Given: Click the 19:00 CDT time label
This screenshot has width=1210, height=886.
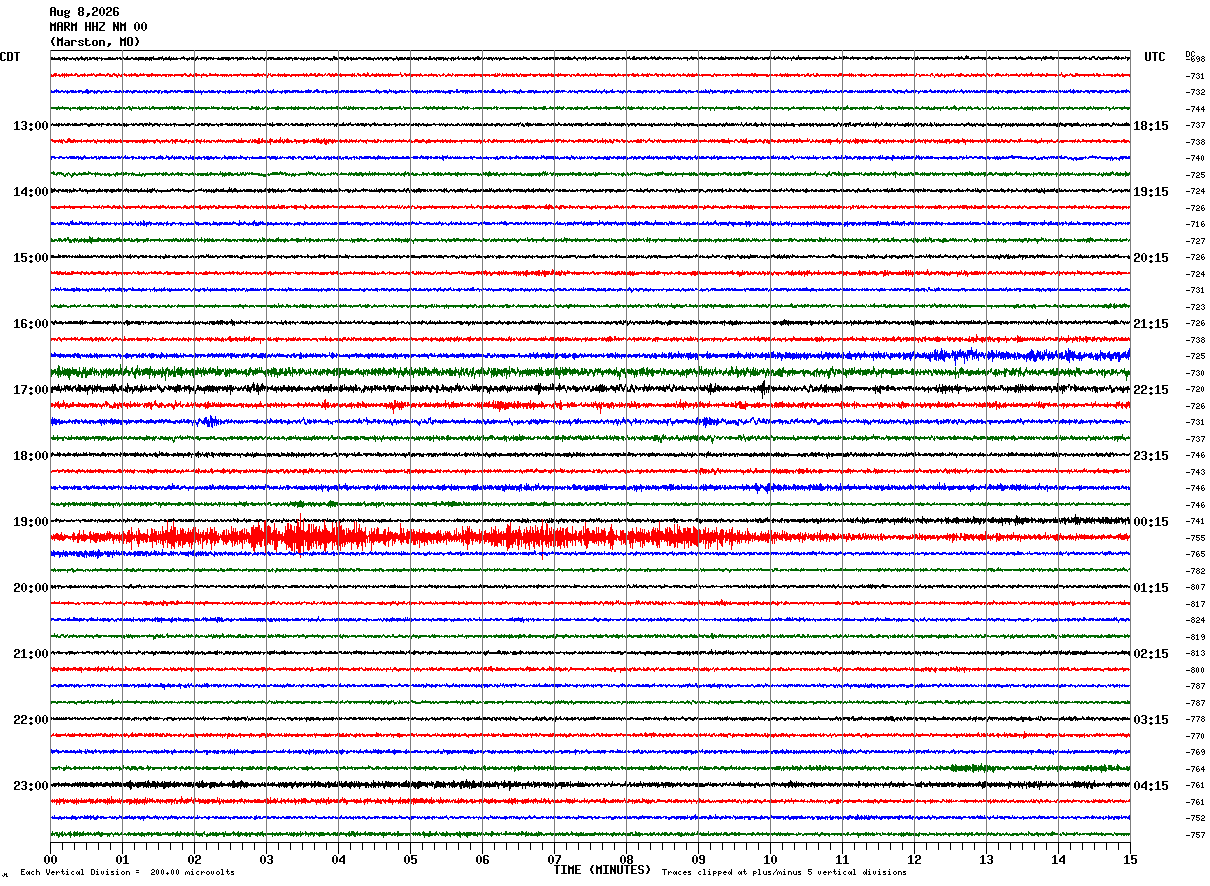Looking at the screenshot, I should coord(30,522).
